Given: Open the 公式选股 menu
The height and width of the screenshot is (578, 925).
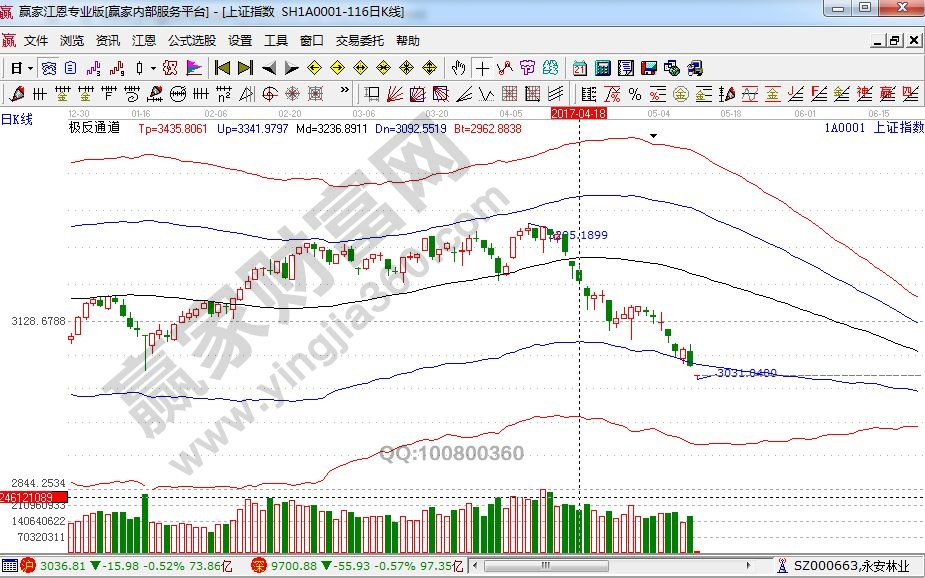Looking at the screenshot, I should (x=191, y=41).
